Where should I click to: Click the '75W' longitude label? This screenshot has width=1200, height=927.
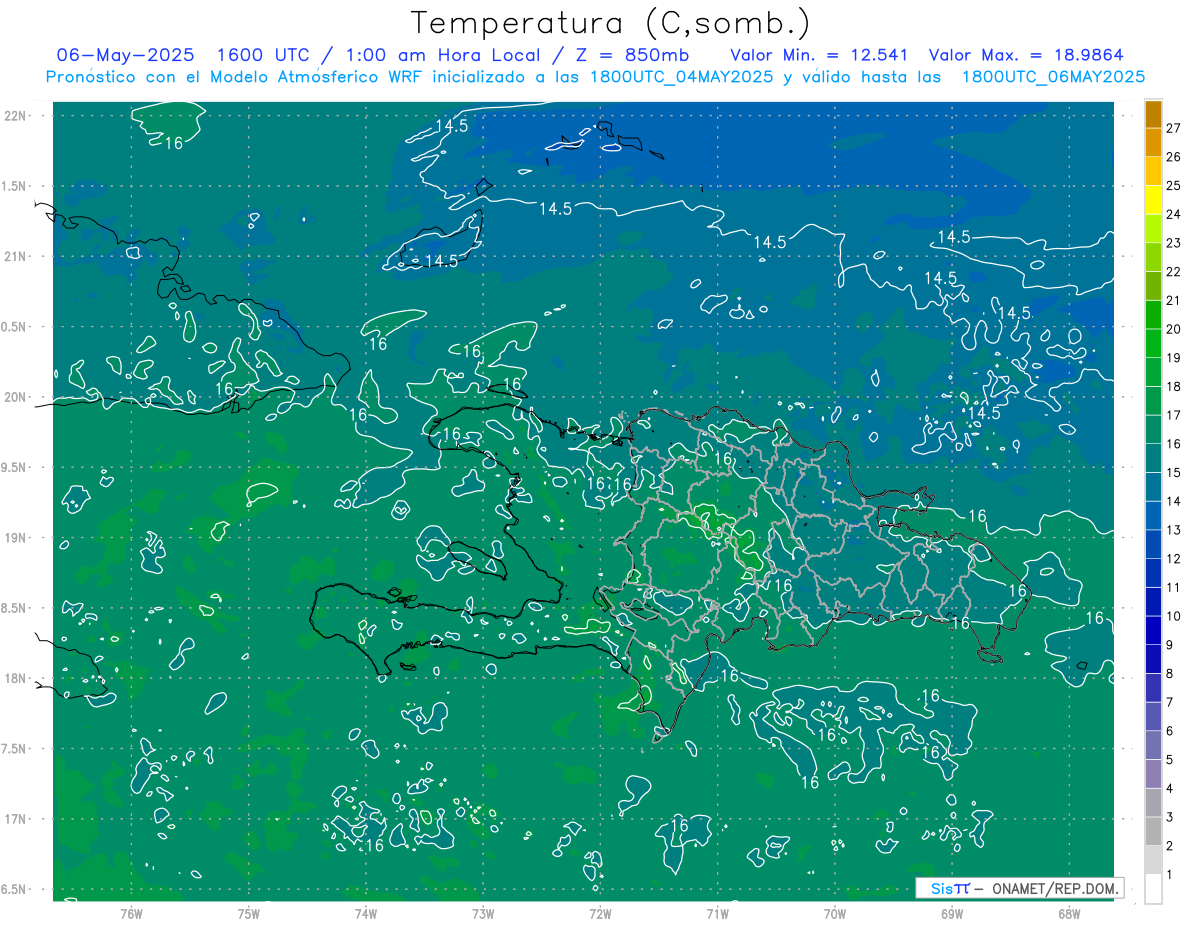click(249, 914)
